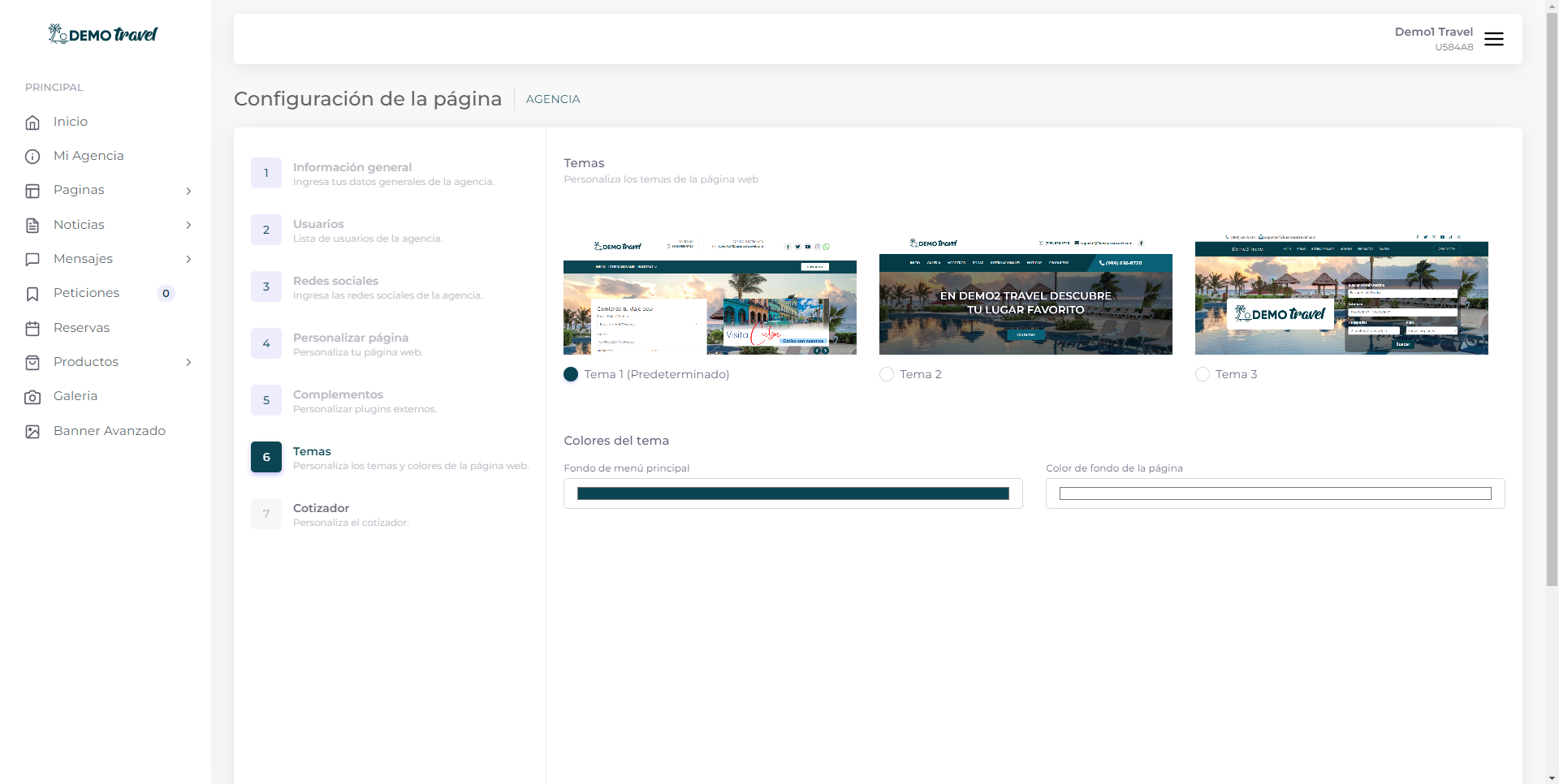Select Tema 1 (Predeterminado) radio button
Viewport: 1559px width, 784px height.
(x=571, y=374)
